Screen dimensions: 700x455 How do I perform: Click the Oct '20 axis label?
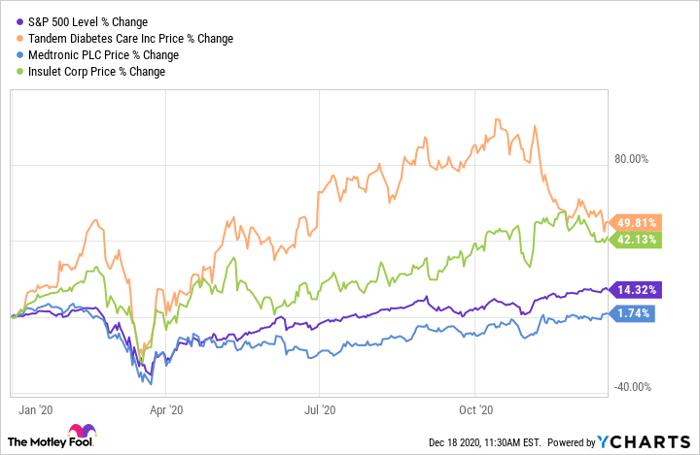click(x=474, y=408)
